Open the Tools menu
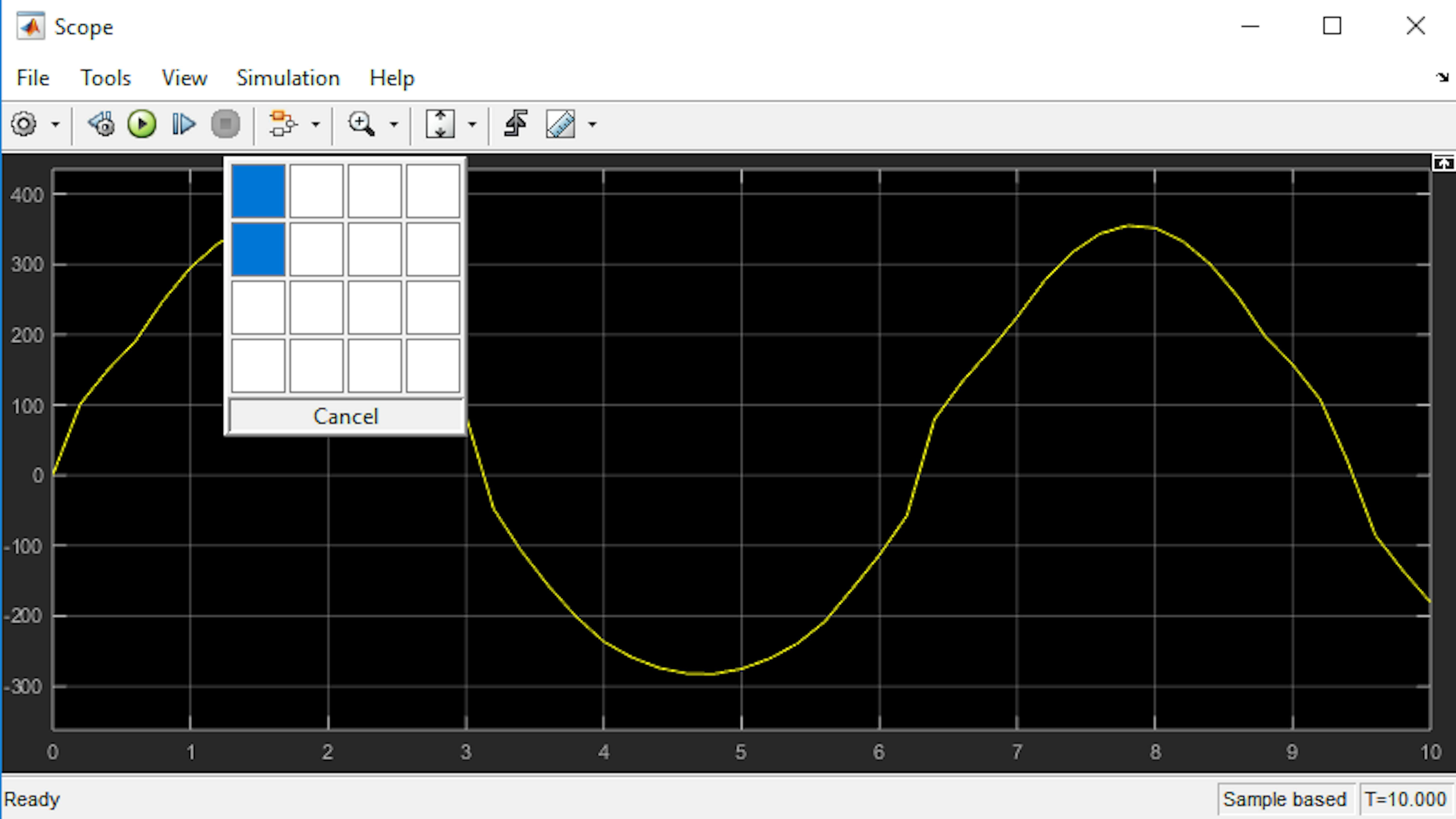Image resolution: width=1456 pixels, height=819 pixels. click(106, 78)
